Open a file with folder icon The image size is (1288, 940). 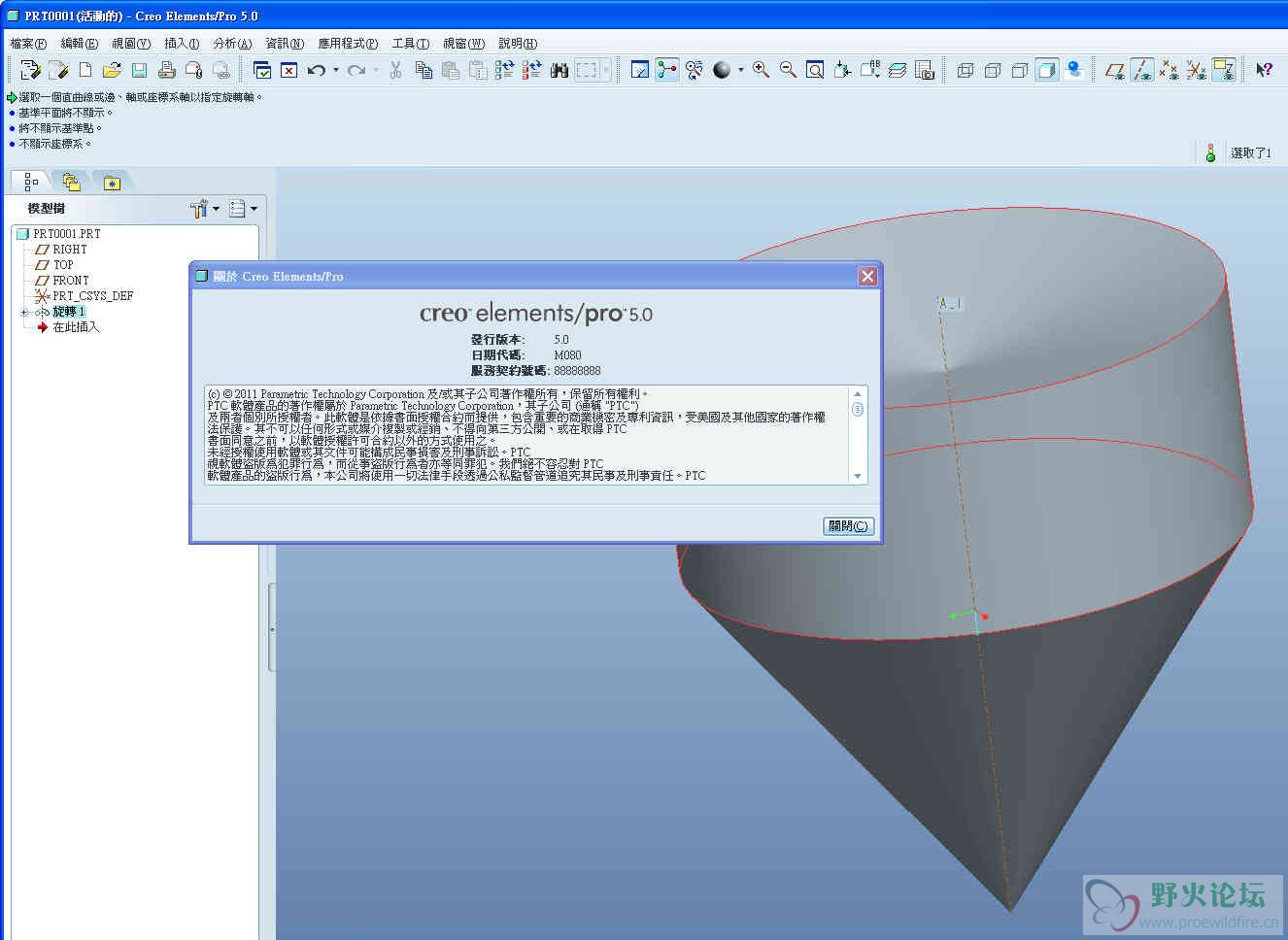(x=112, y=70)
